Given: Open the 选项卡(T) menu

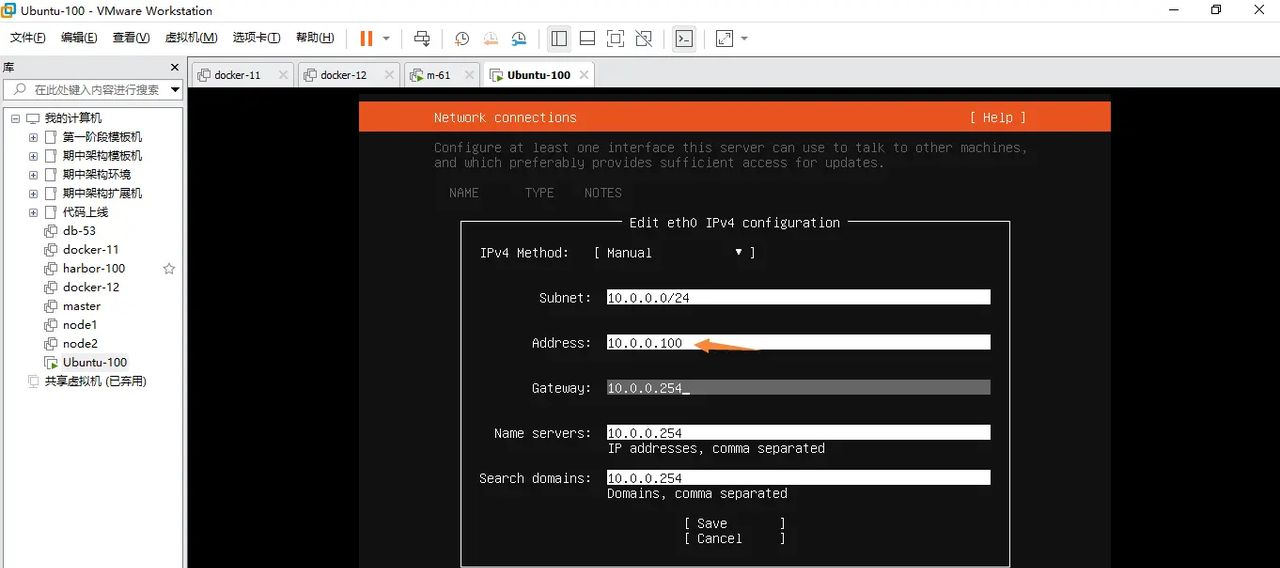Looking at the screenshot, I should (x=258, y=38).
